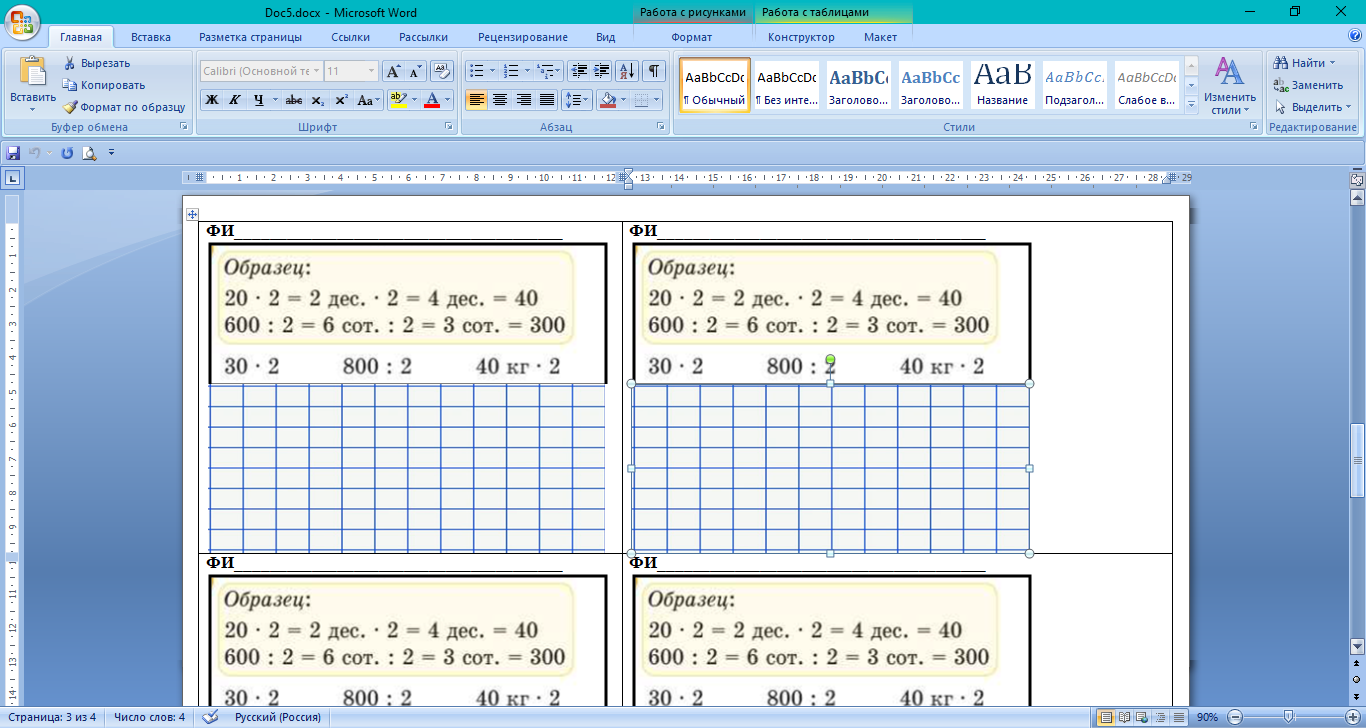Align text to the left
This screenshot has height=728, width=1366.
(x=476, y=100)
